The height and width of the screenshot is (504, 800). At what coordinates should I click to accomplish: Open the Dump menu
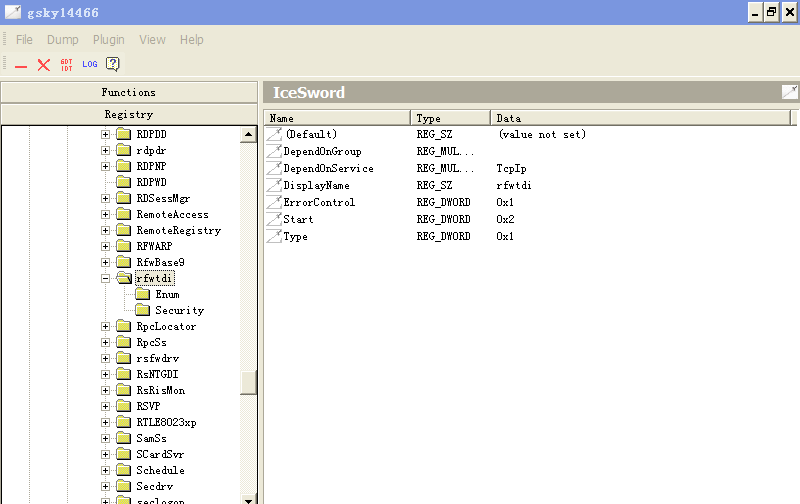62,40
